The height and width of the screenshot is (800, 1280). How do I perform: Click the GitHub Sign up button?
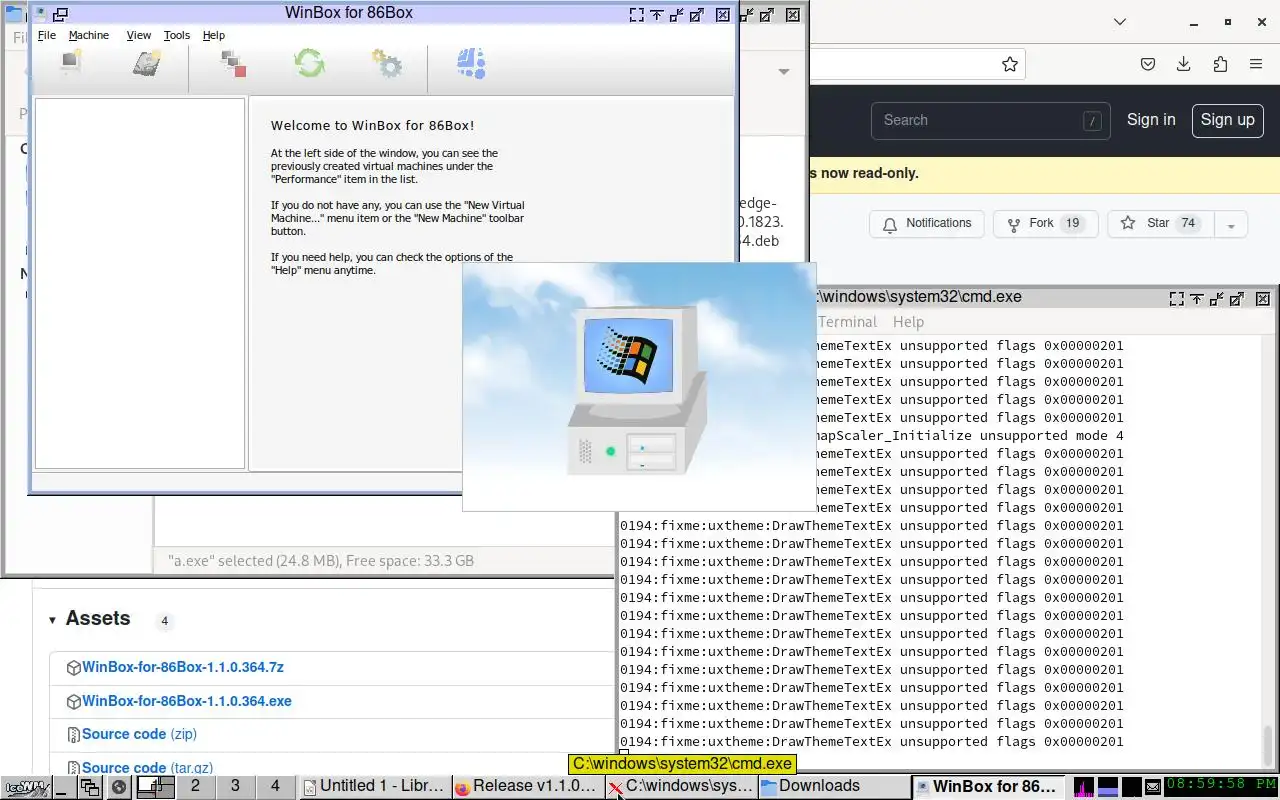pos(1227,120)
